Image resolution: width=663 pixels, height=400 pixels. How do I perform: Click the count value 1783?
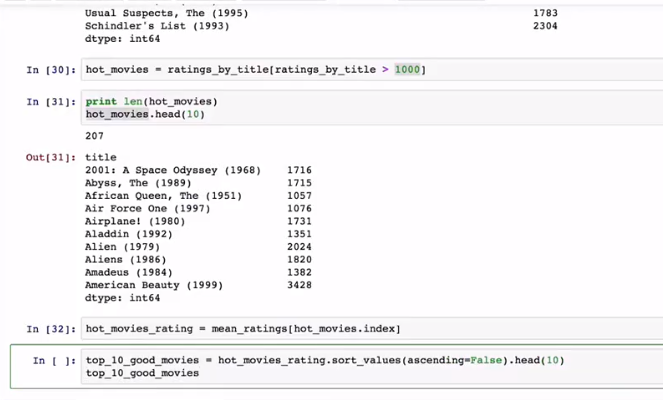point(545,13)
